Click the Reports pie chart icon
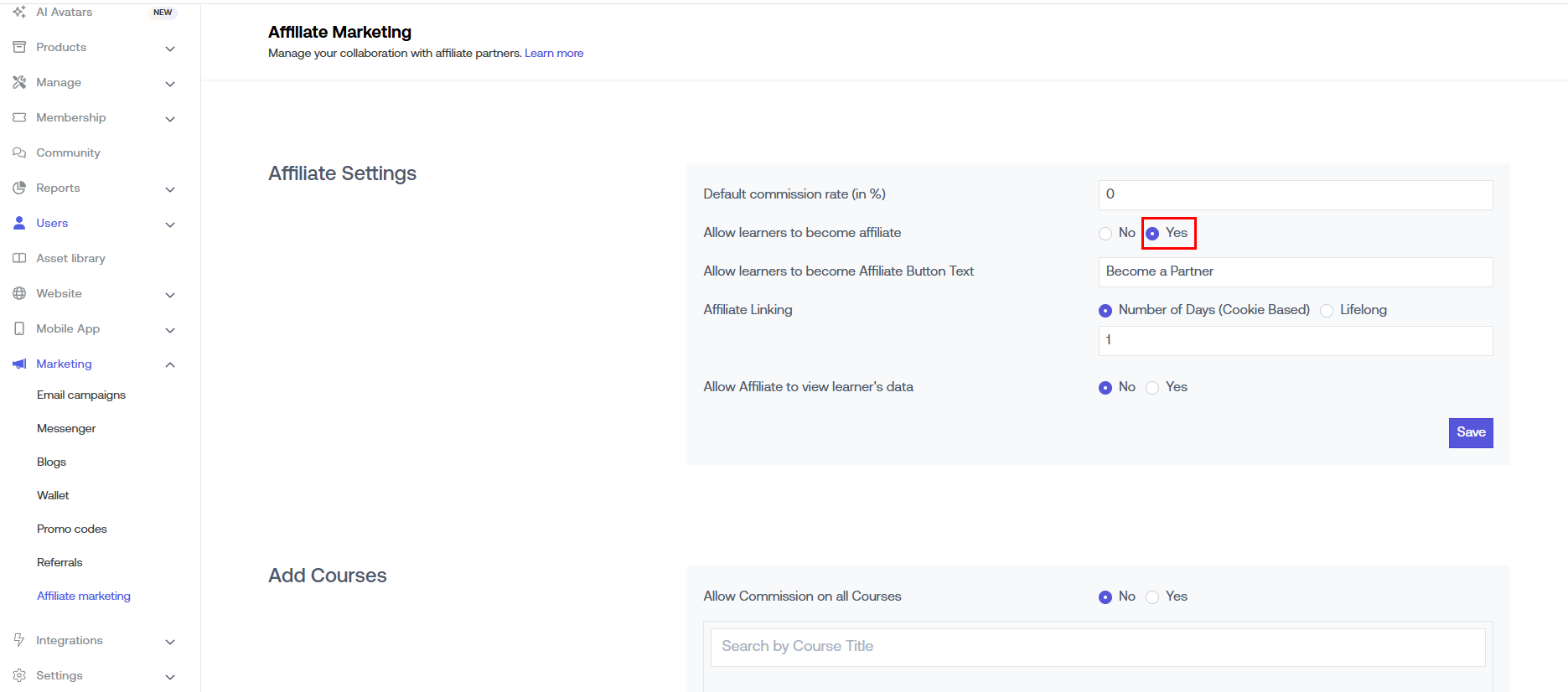 click(x=19, y=188)
